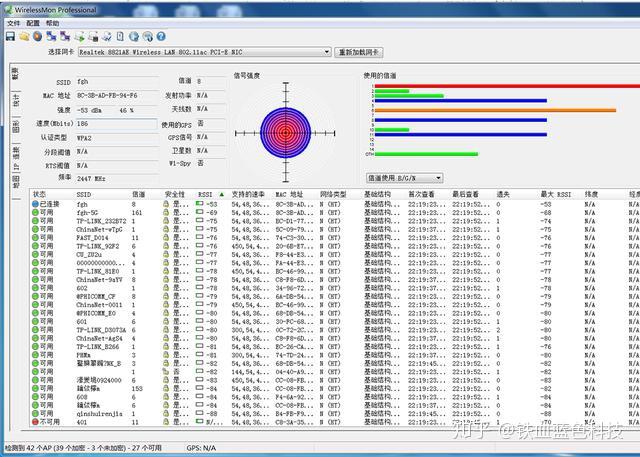Screen dimensions: 640x457
Task: Select the ChinaNet-9aYV network row
Action: click(x=335, y=280)
